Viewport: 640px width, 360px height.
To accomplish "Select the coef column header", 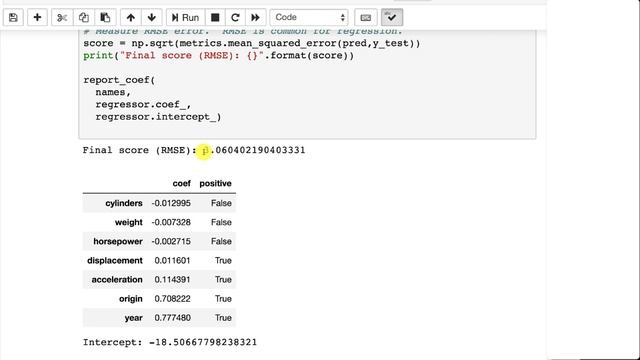I will pos(181,184).
